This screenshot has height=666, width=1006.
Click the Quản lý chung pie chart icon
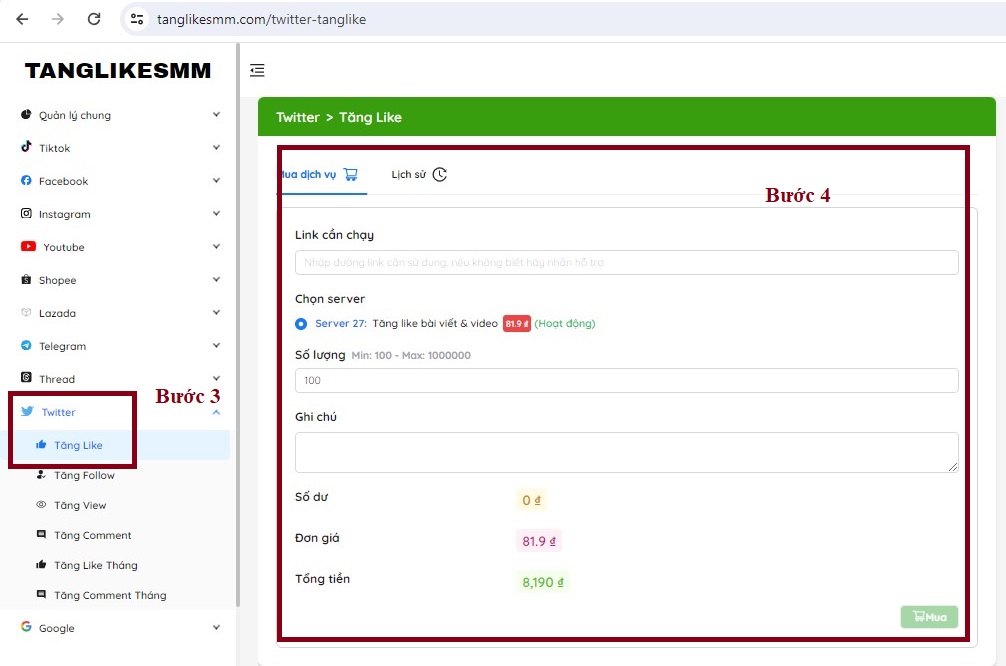(x=26, y=115)
